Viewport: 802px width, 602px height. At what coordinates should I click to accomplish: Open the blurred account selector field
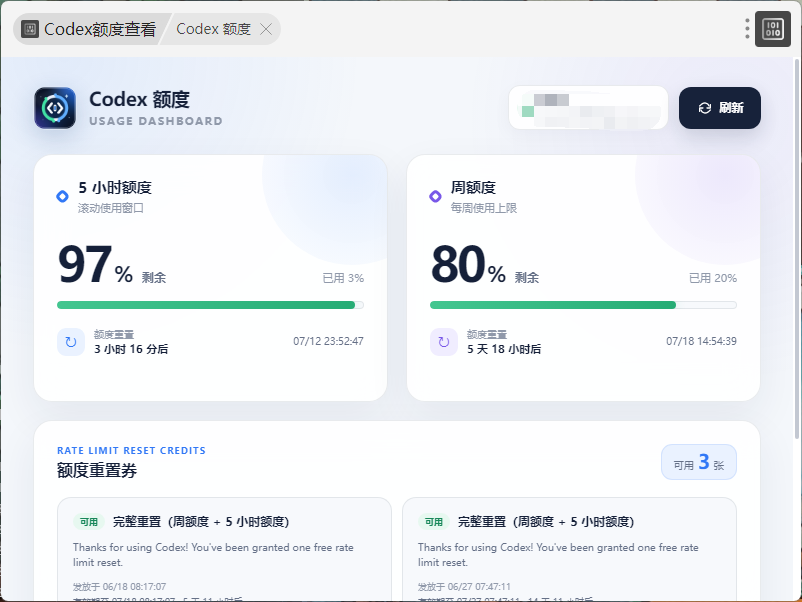588,108
